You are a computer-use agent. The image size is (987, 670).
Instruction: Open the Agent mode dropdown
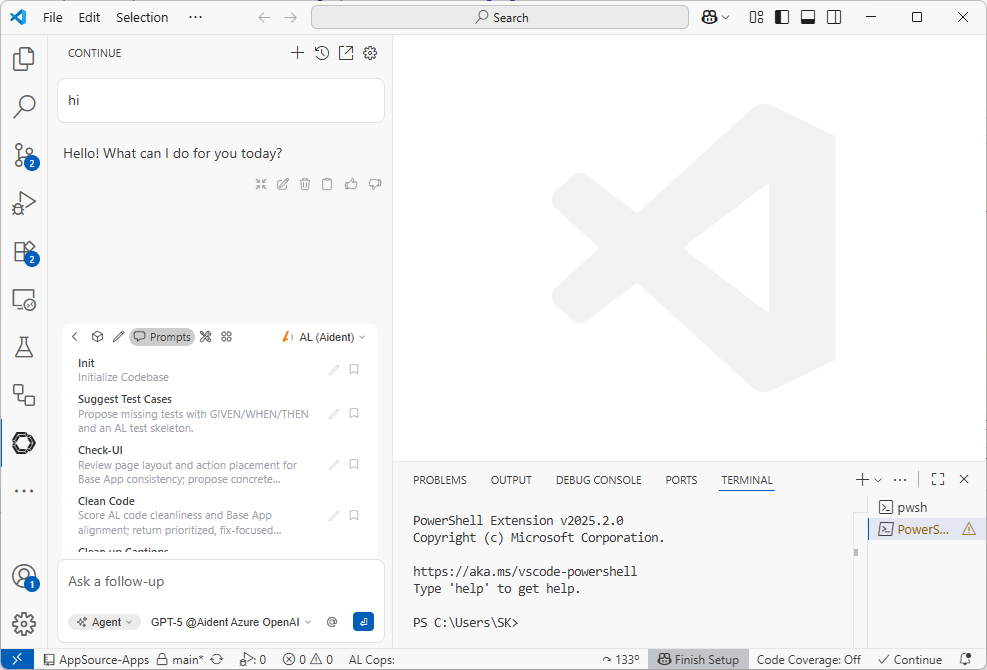[103, 621]
